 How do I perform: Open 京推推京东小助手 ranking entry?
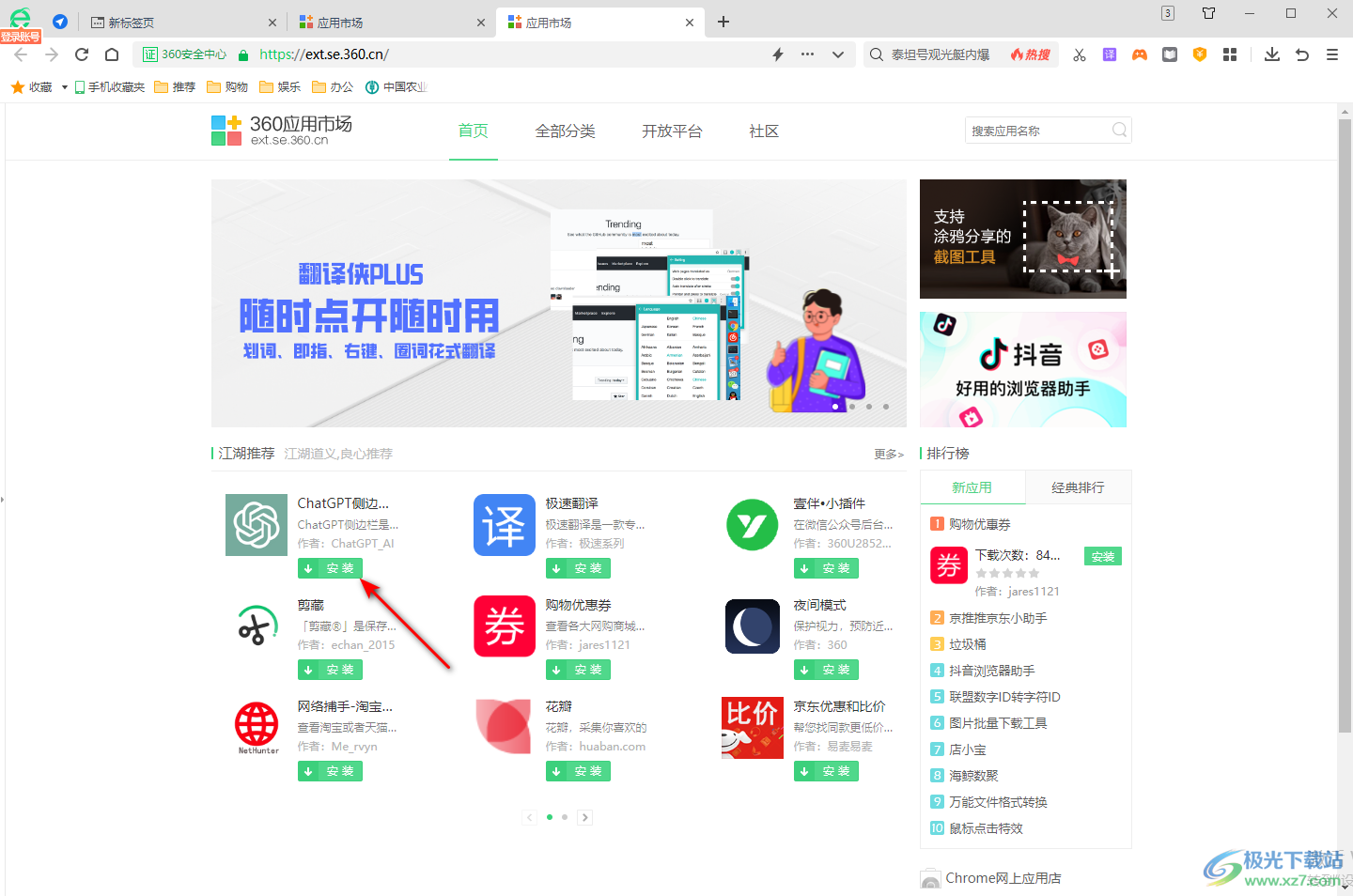[998, 618]
